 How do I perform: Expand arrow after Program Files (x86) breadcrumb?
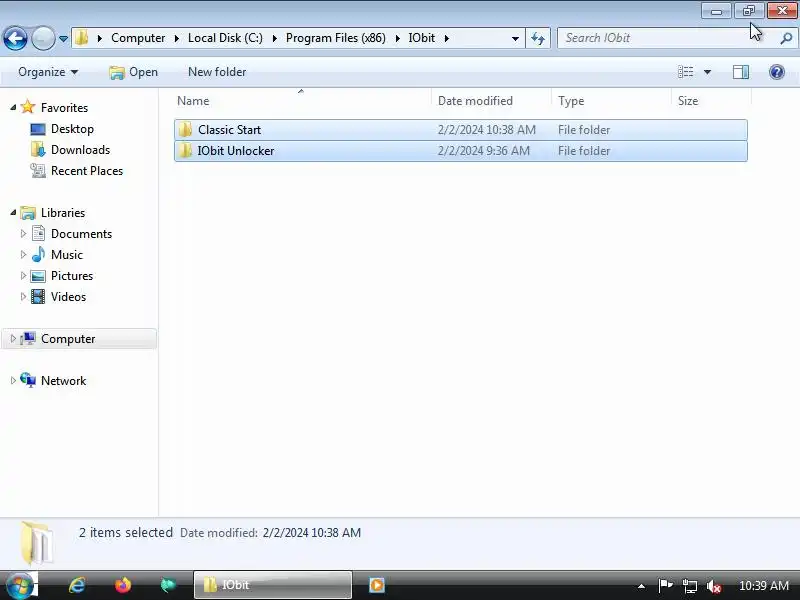pyautogui.click(x=397, y=38)
